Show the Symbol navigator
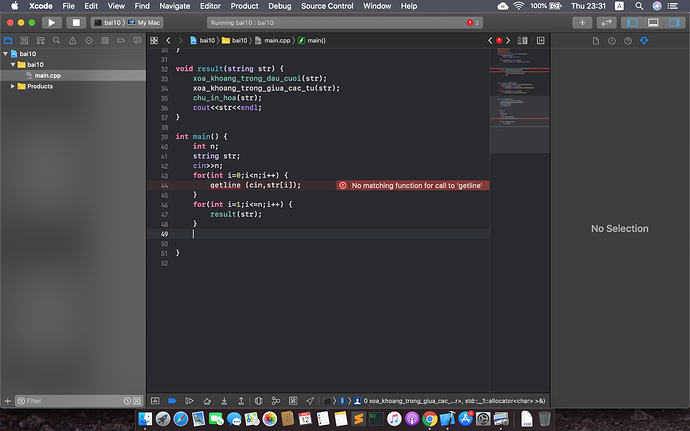 coord(40,41)
